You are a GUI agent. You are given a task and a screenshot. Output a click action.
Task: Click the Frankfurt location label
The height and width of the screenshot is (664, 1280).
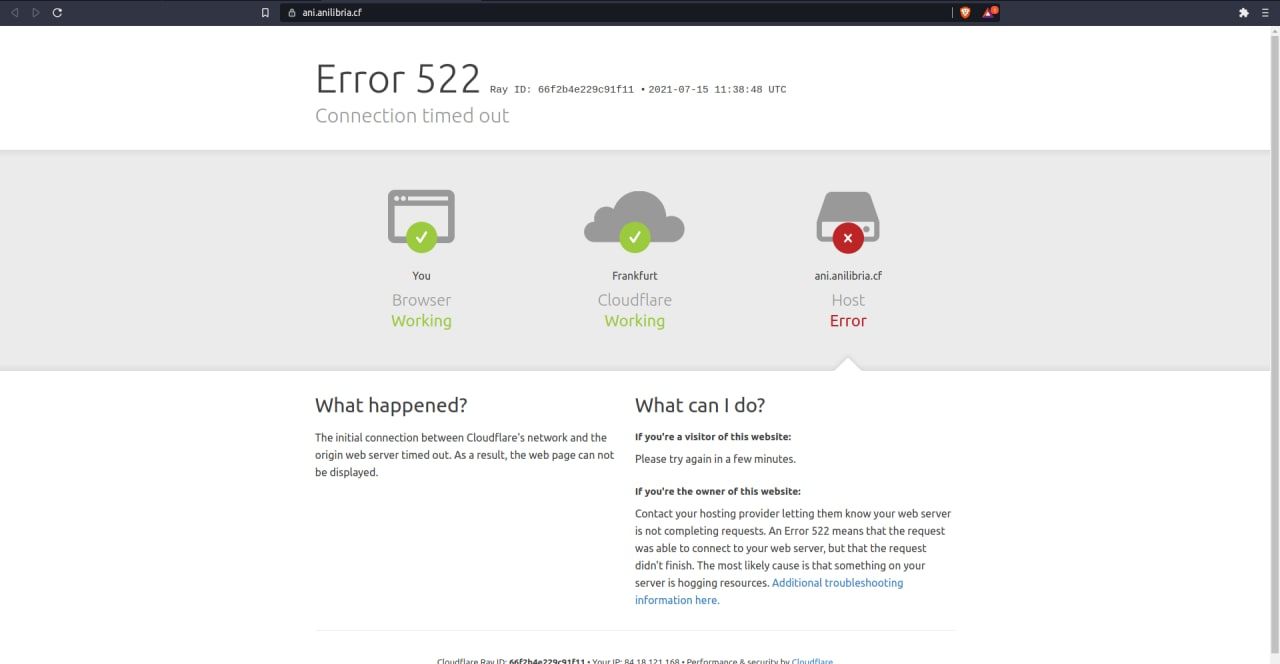pyautogui.click(x=635, y=276)
